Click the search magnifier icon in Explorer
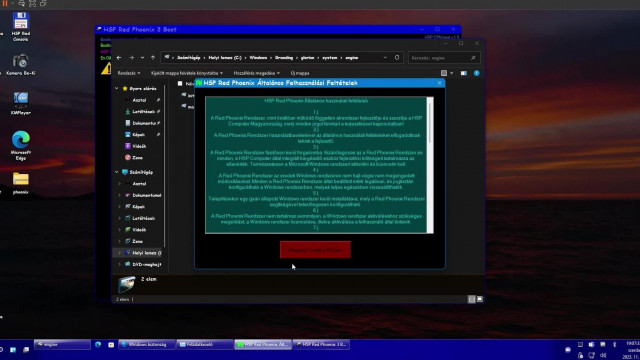Viewport: 640px width, 360px height. click(473, 58)
